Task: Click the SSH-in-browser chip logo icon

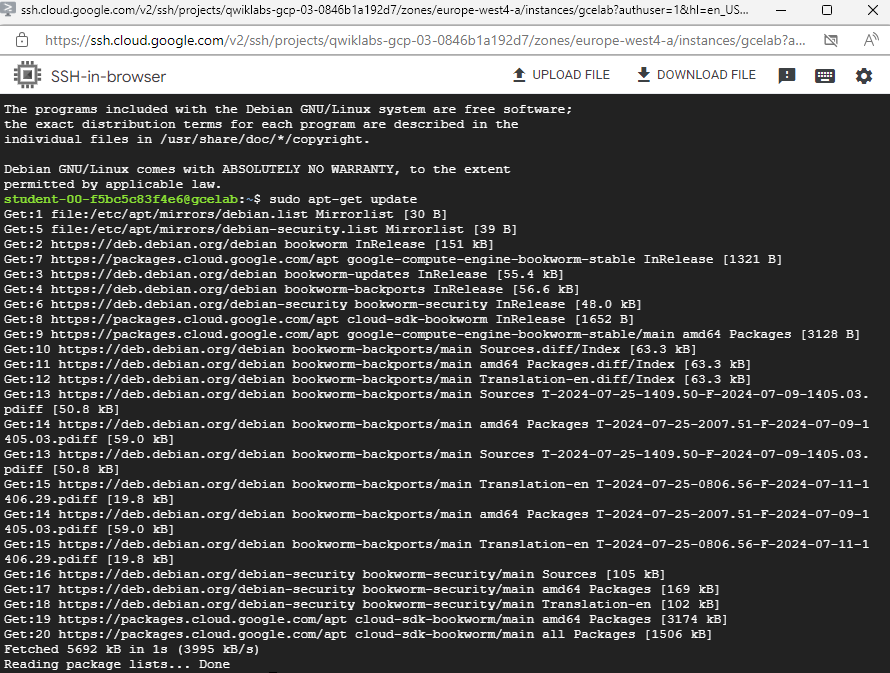Action: tap(27, 75)
